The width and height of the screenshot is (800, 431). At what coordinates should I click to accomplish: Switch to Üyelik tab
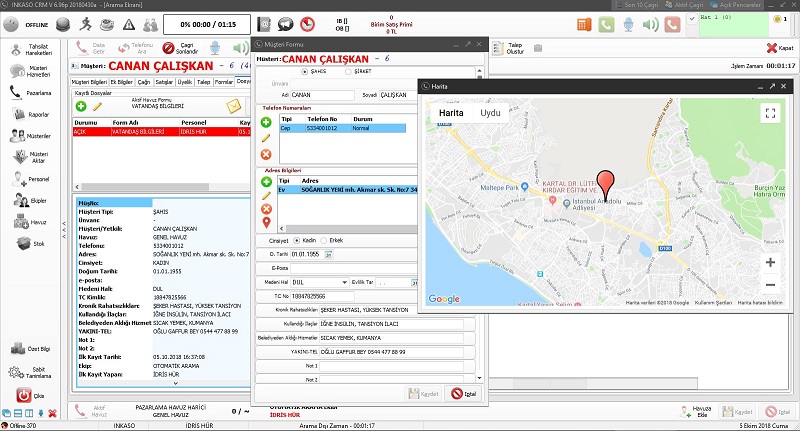[x=184, y=82]
